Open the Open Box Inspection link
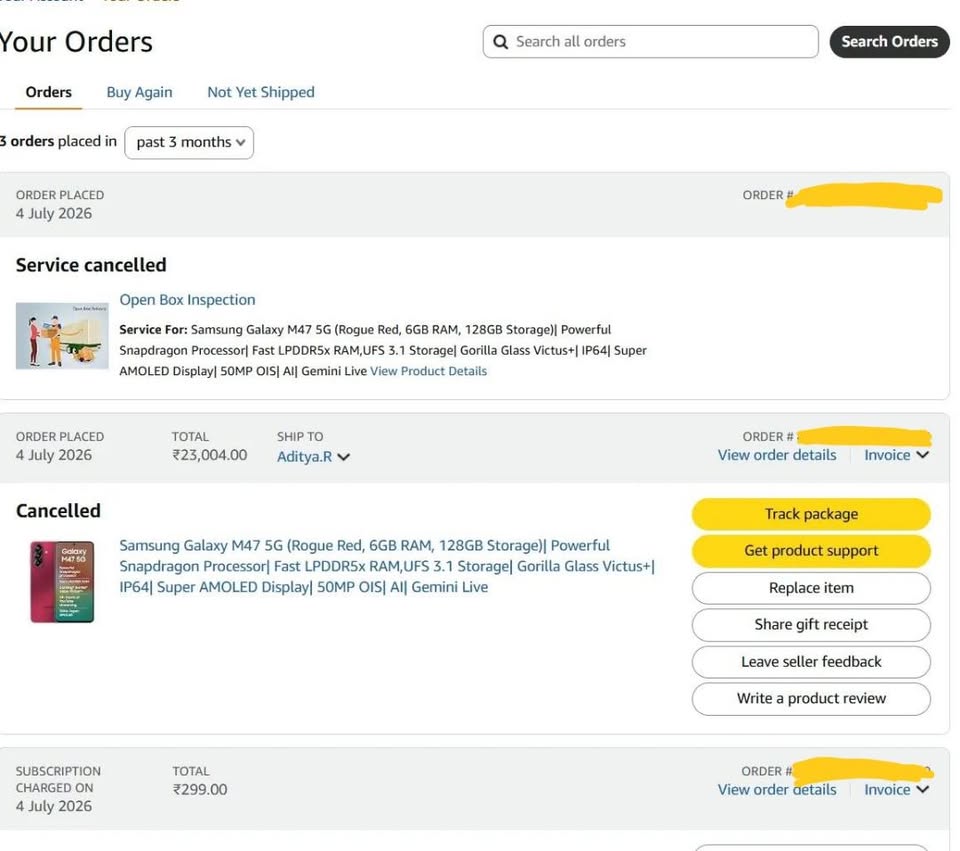The width and height of the screenshot is (960, 851). point(187,299)
